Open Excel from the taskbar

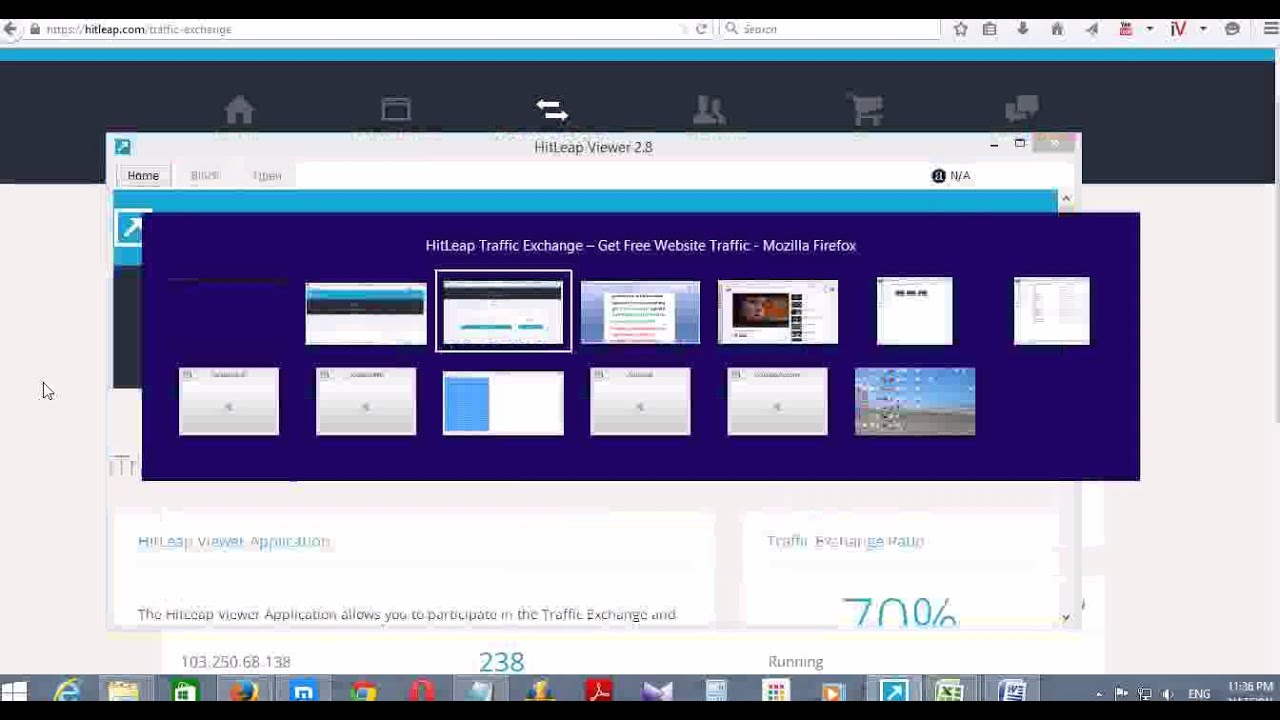pyautogui.click(x=949, y=692)
